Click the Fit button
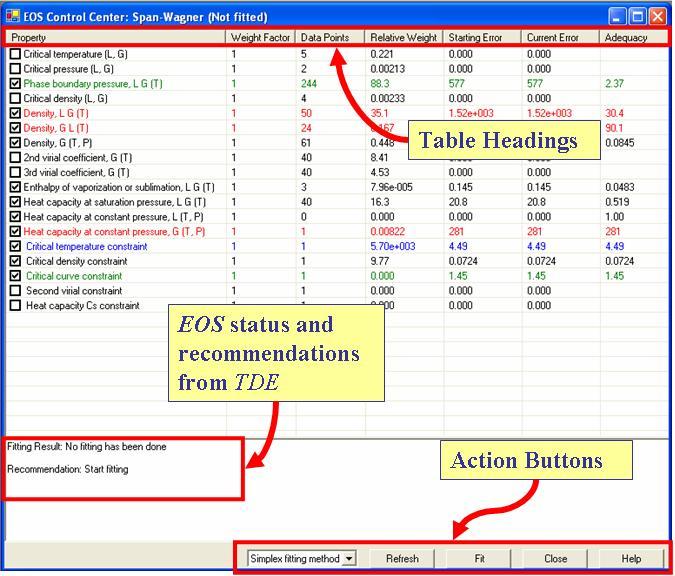This screenshot has height=576, width=675. coord(479,559)
